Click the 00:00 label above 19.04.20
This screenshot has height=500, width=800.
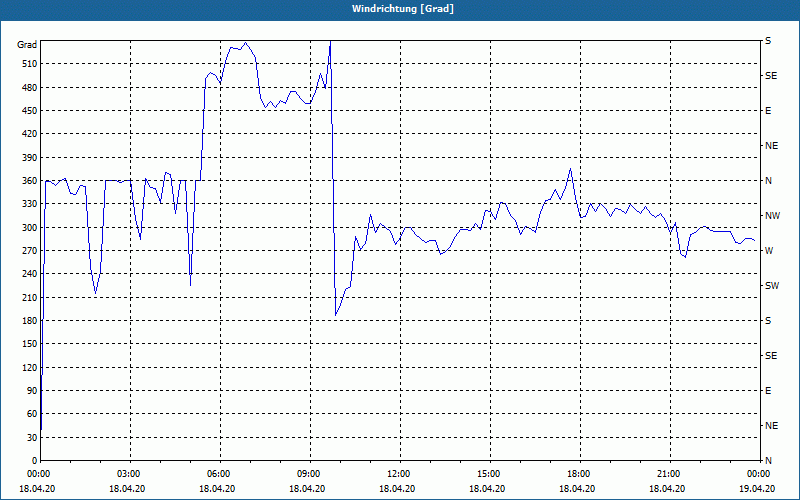pos(759,474)
